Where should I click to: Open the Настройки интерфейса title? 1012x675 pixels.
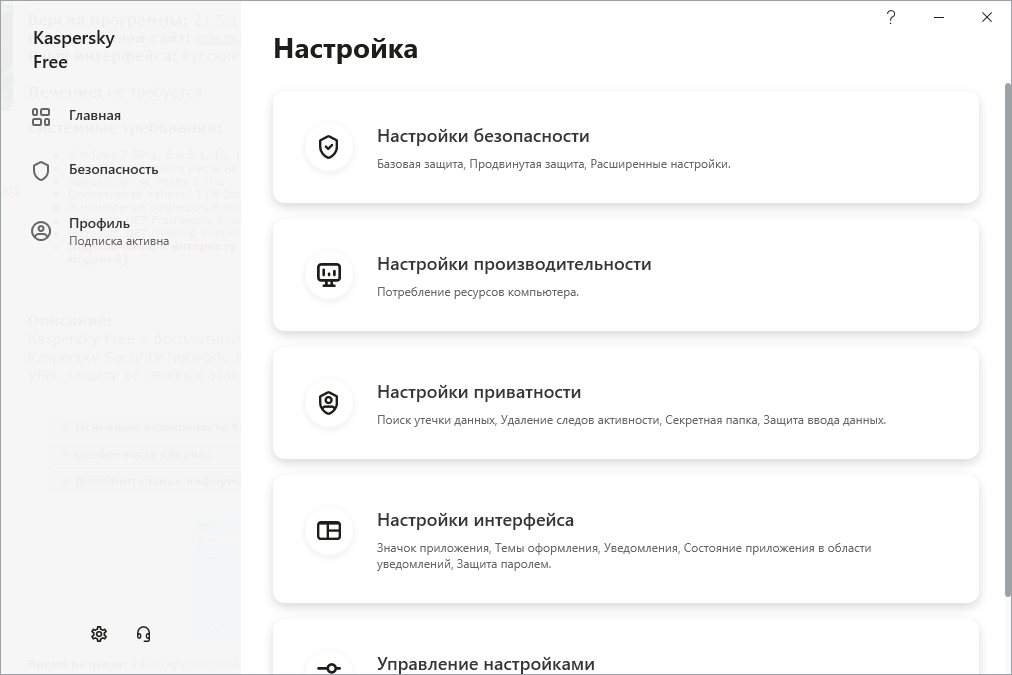click(475, 520)
